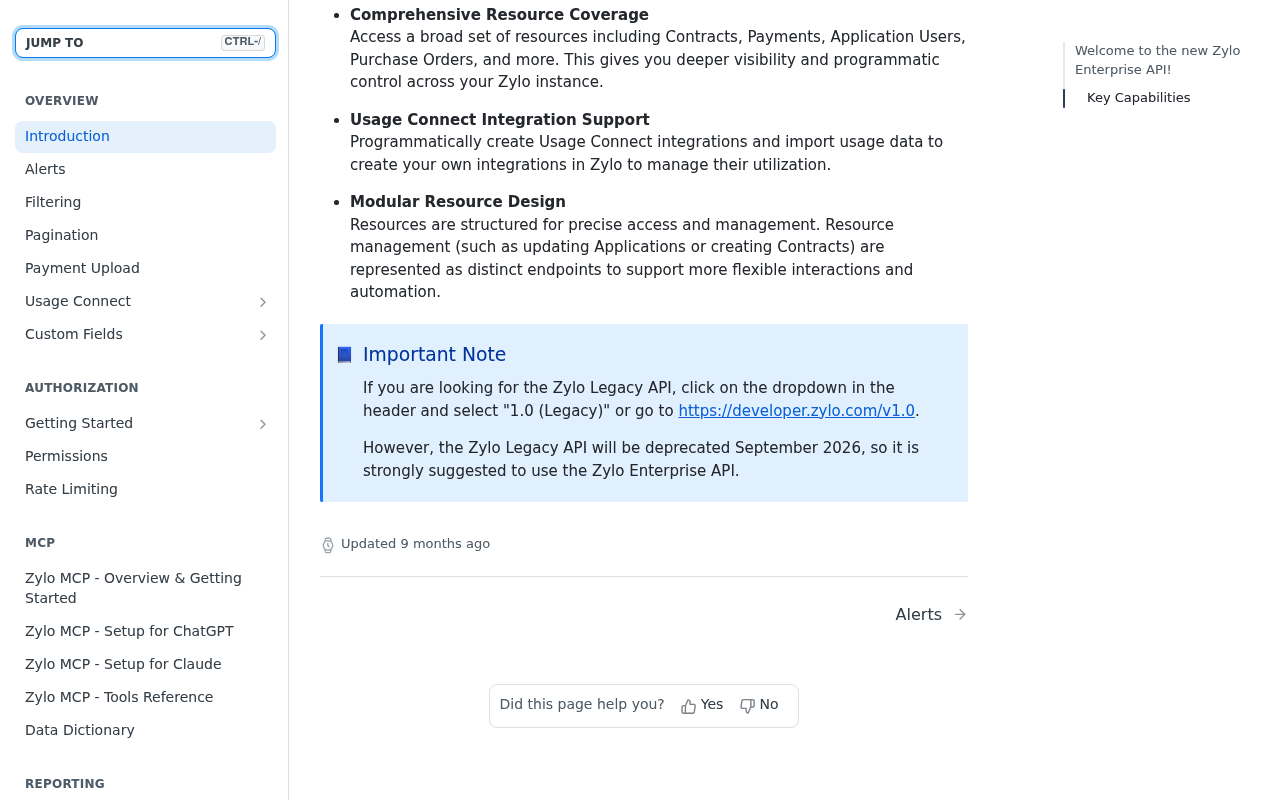1280x800 pixels.
Task: Expand the Getting Started chevron
Action: (263, 424)
